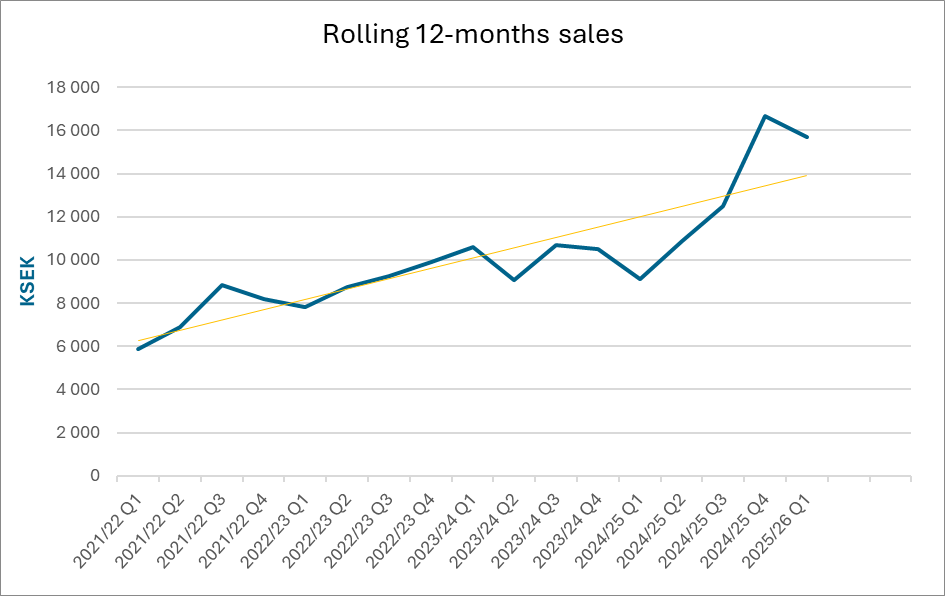This screenshot has width=945, height=596.
Task: Click the "2 000" y-axis label
Action: 79,433
